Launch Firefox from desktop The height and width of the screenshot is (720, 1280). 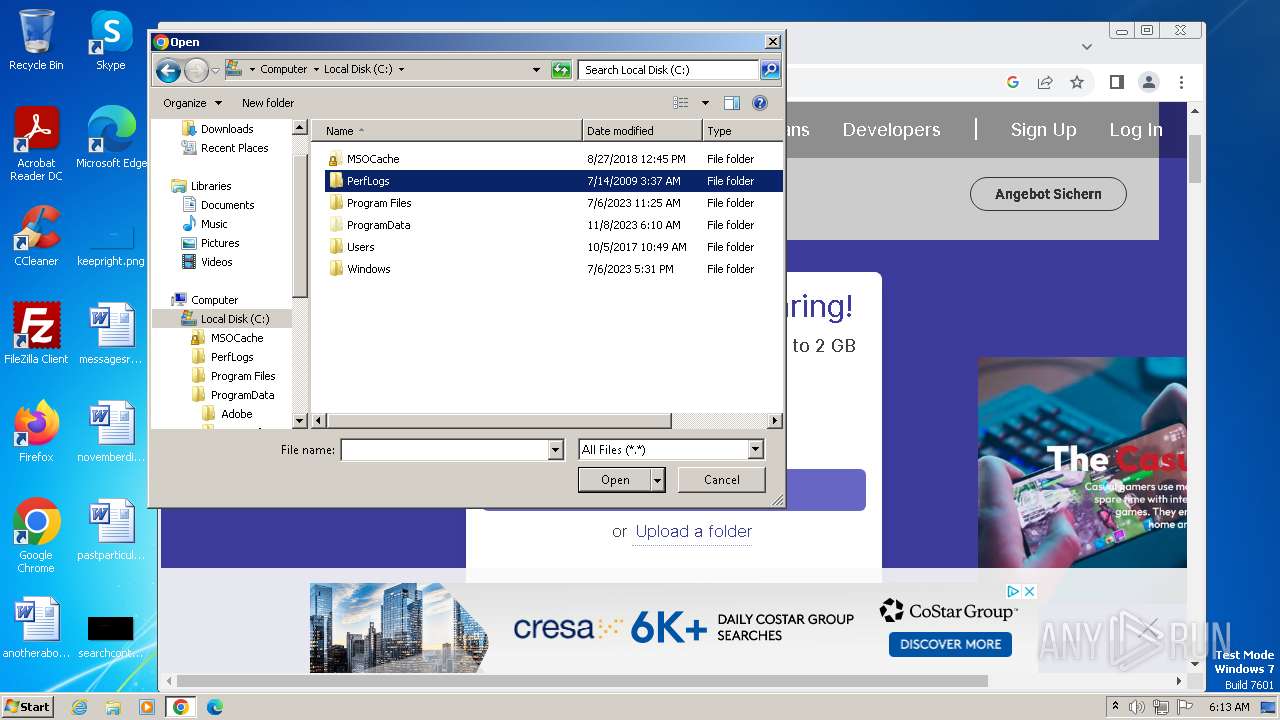coord(36,432)
